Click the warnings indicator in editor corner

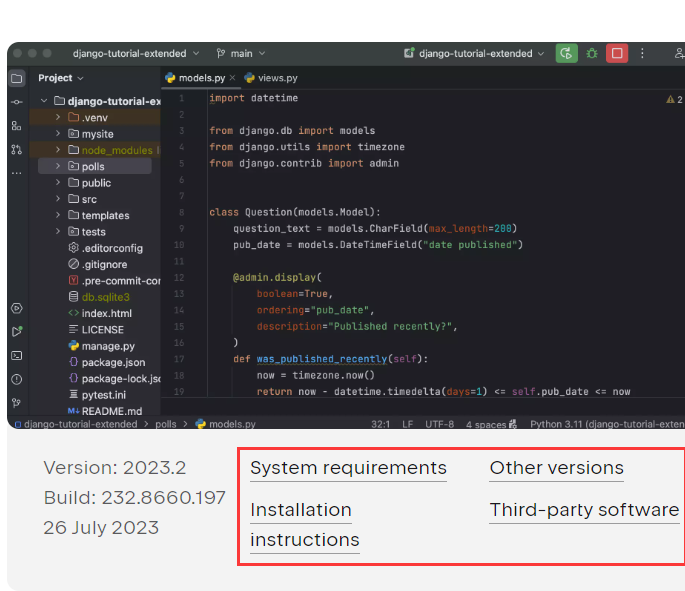[x=674, y=100]
